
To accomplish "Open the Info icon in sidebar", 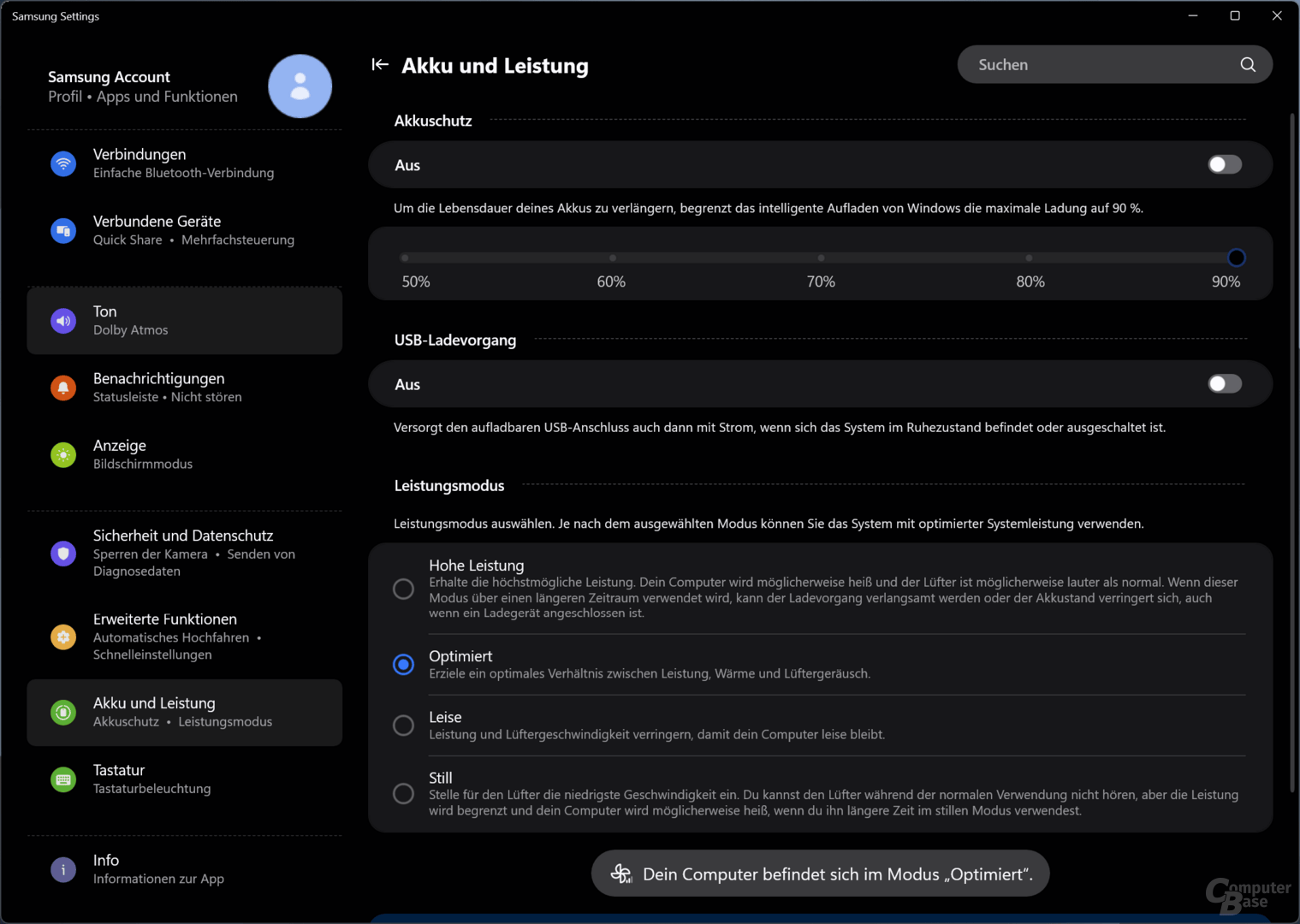I will tap(63, 869).
